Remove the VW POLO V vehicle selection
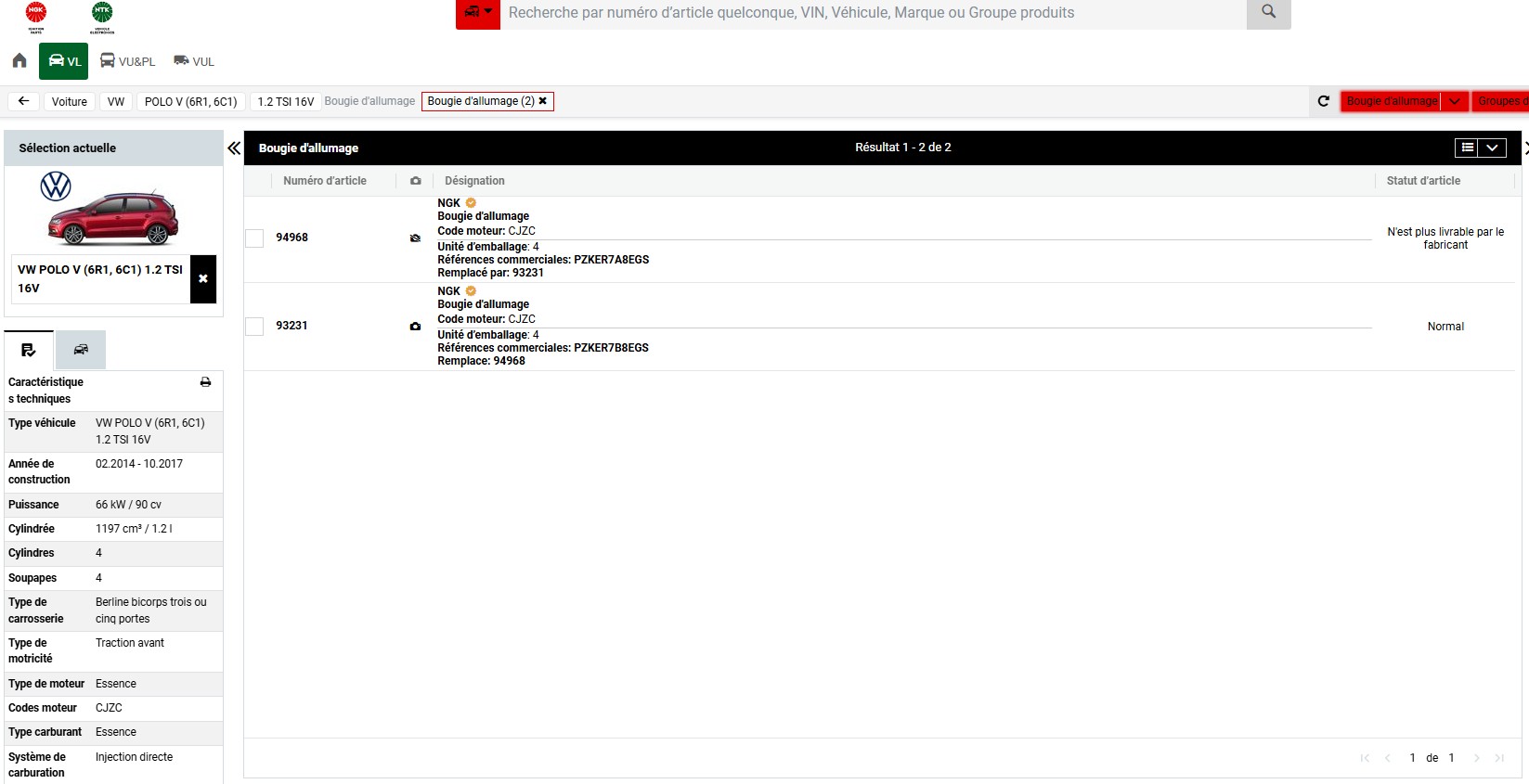The width and height of the screenshot is (1529, 784). coord(203,279)
